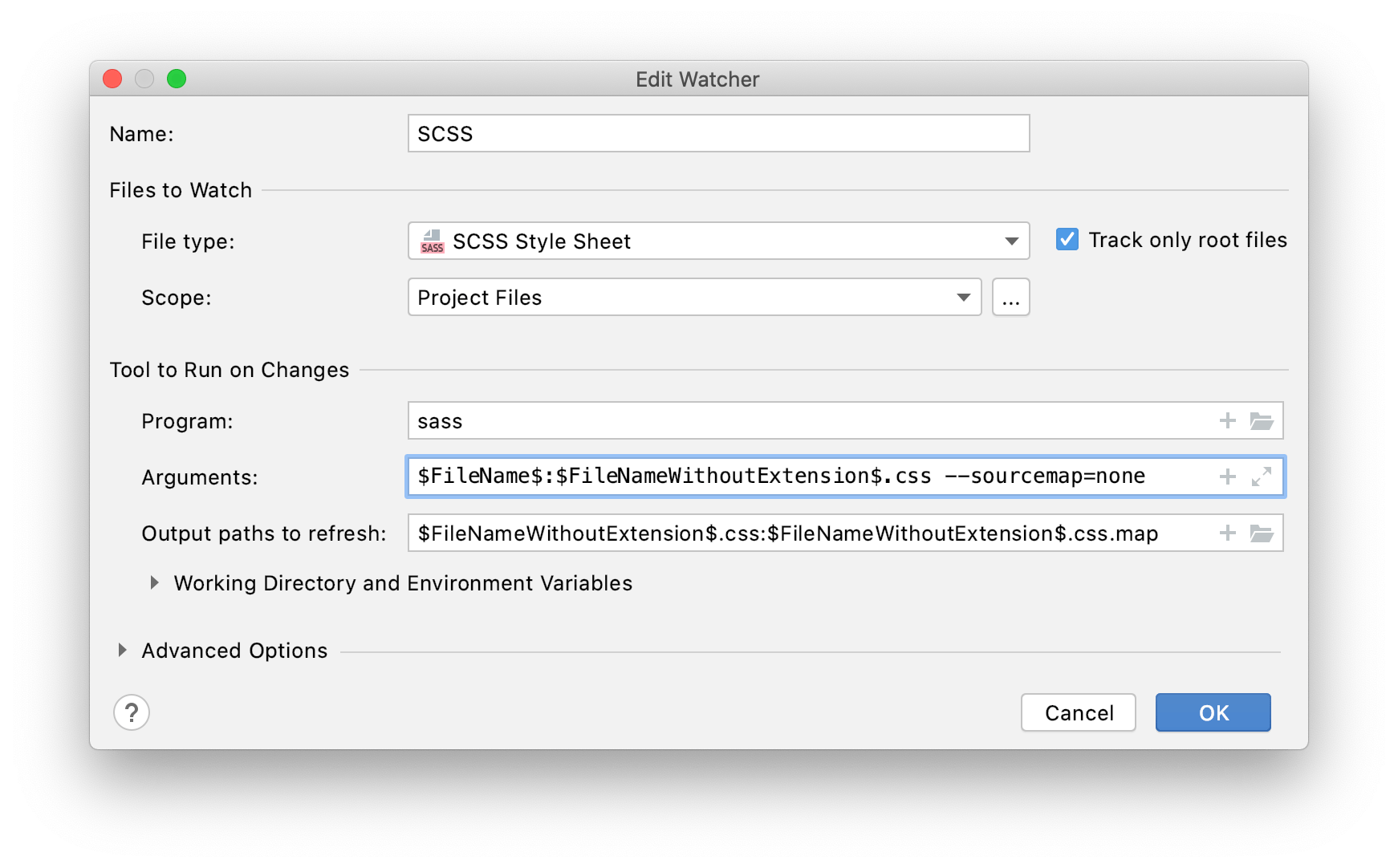The image size is (1398, 868).
Task: Open the File type dropdown
Action: click(1010, 241)
